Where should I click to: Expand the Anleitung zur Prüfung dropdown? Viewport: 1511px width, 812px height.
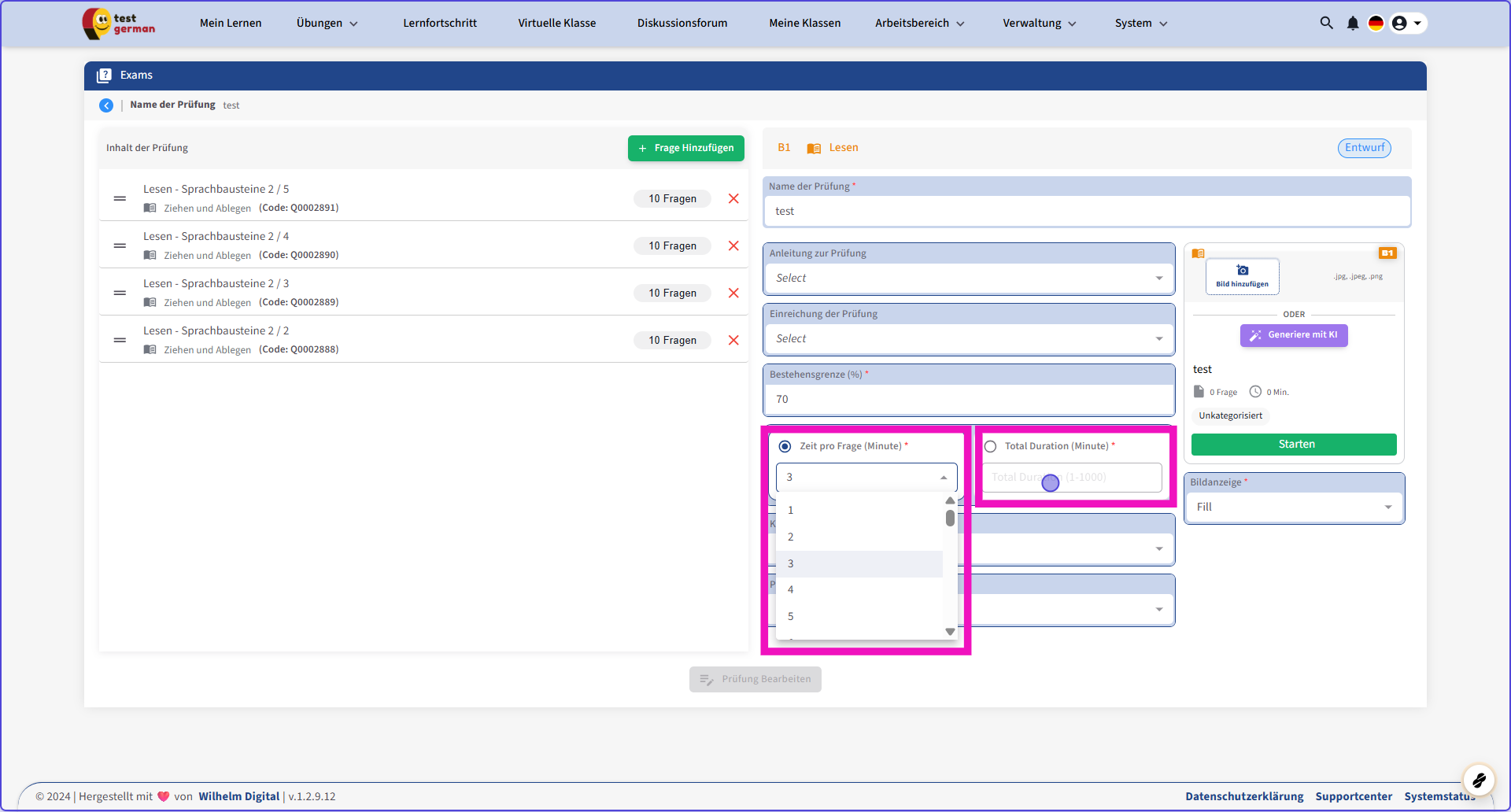[968, 278]
